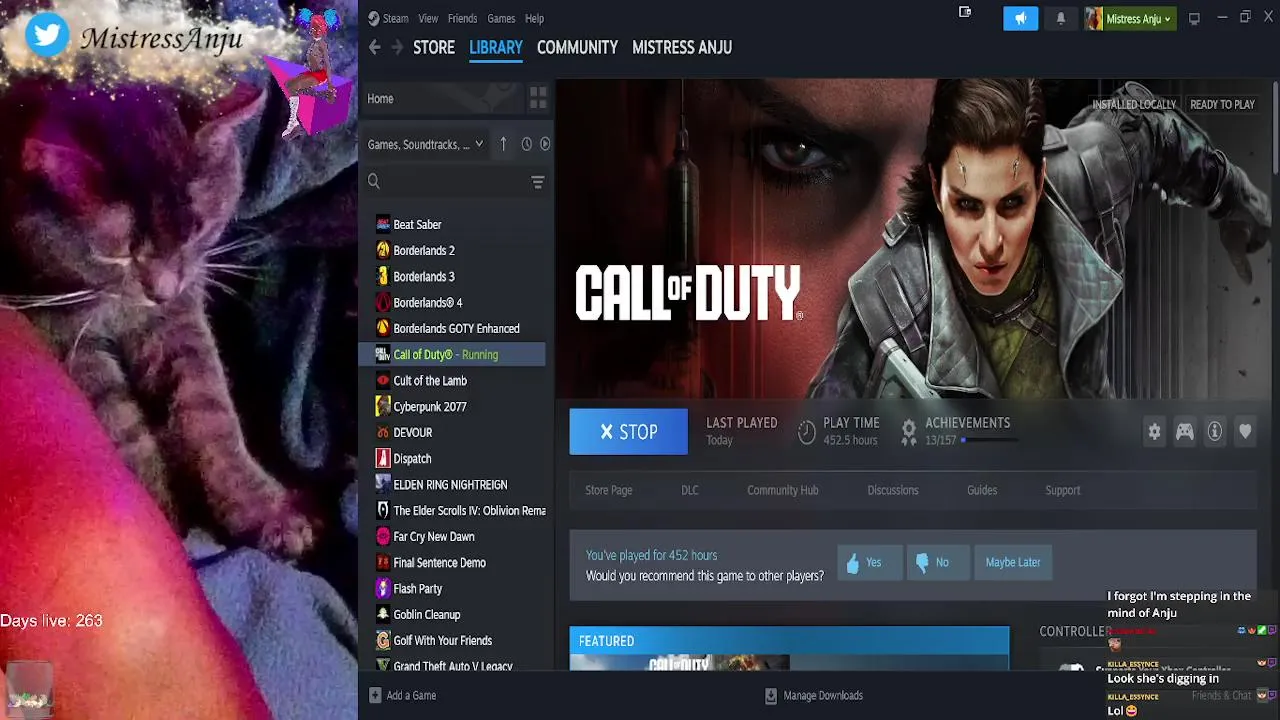The width and height of the screenshot is (1280, 720).
Task: Open the MISTRESS ANJU profile tab
Action: [x=682, y=47]
